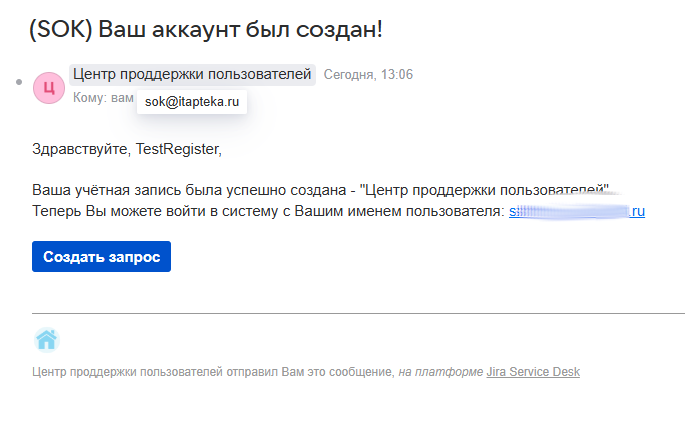Click the timestamp Сегодня, 13:06

point(368,75)
